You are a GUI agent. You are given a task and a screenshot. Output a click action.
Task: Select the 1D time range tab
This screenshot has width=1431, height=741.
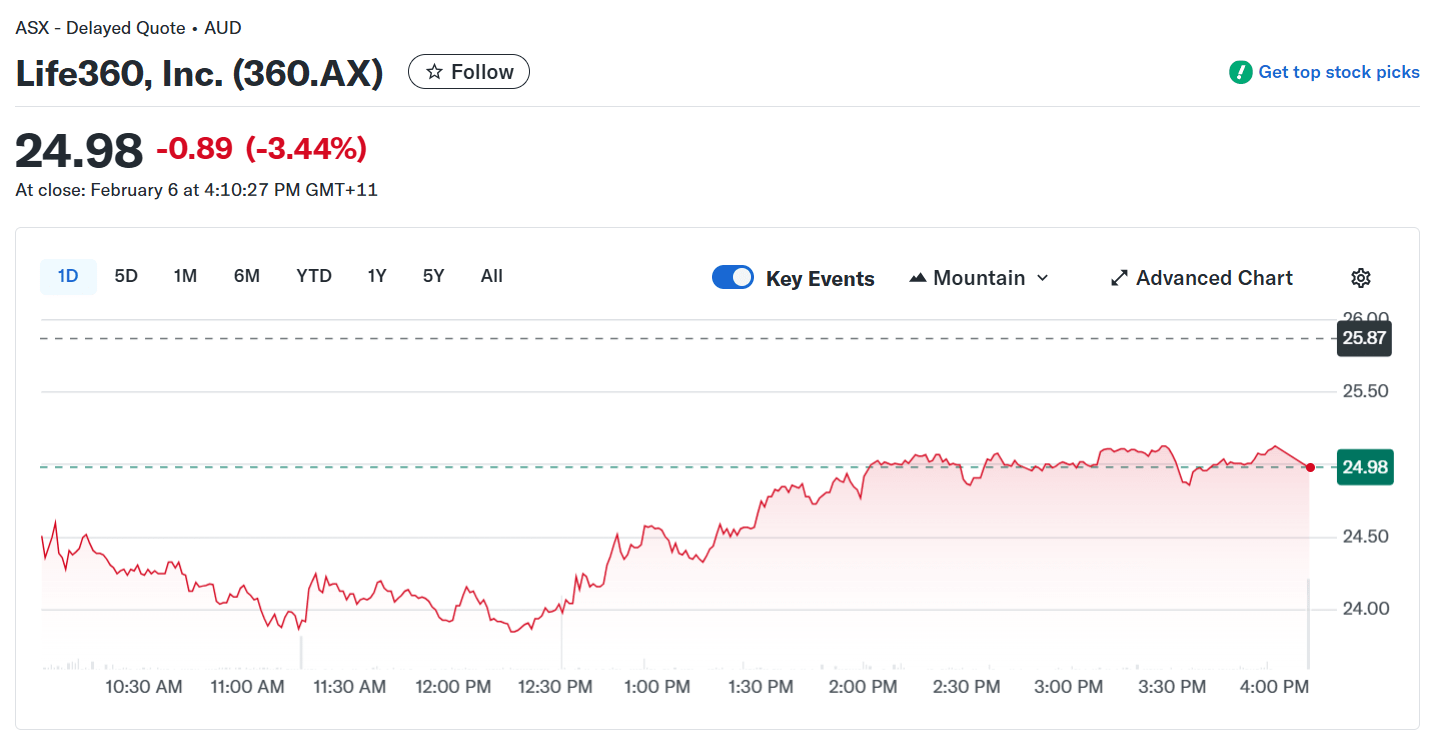click(x=68, y=275)
